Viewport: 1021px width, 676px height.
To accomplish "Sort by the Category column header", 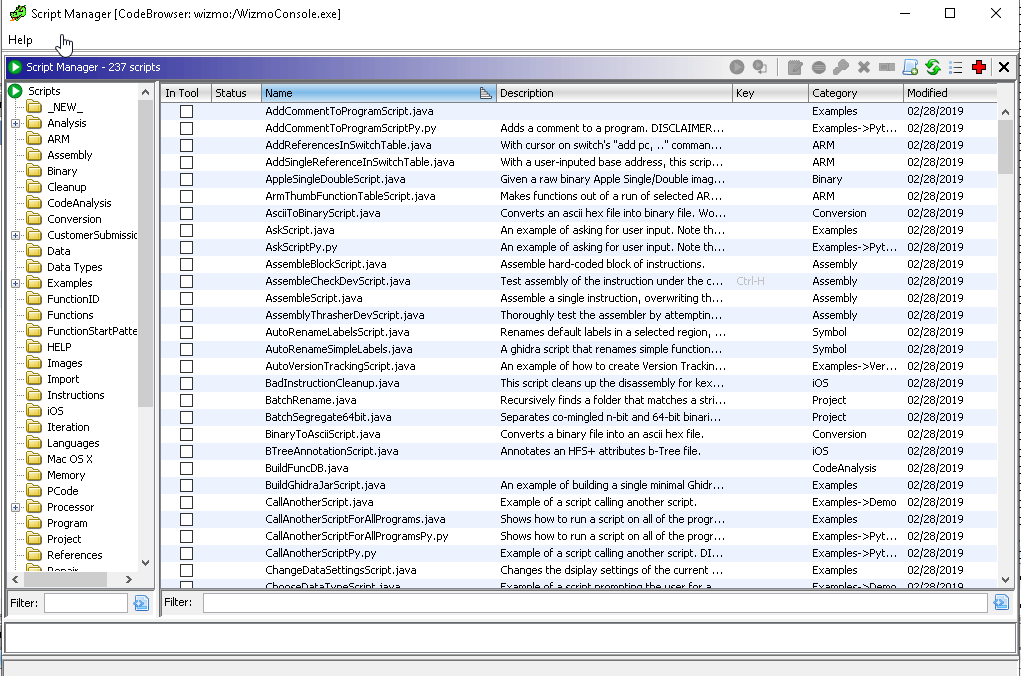I will tap(856, 93).
